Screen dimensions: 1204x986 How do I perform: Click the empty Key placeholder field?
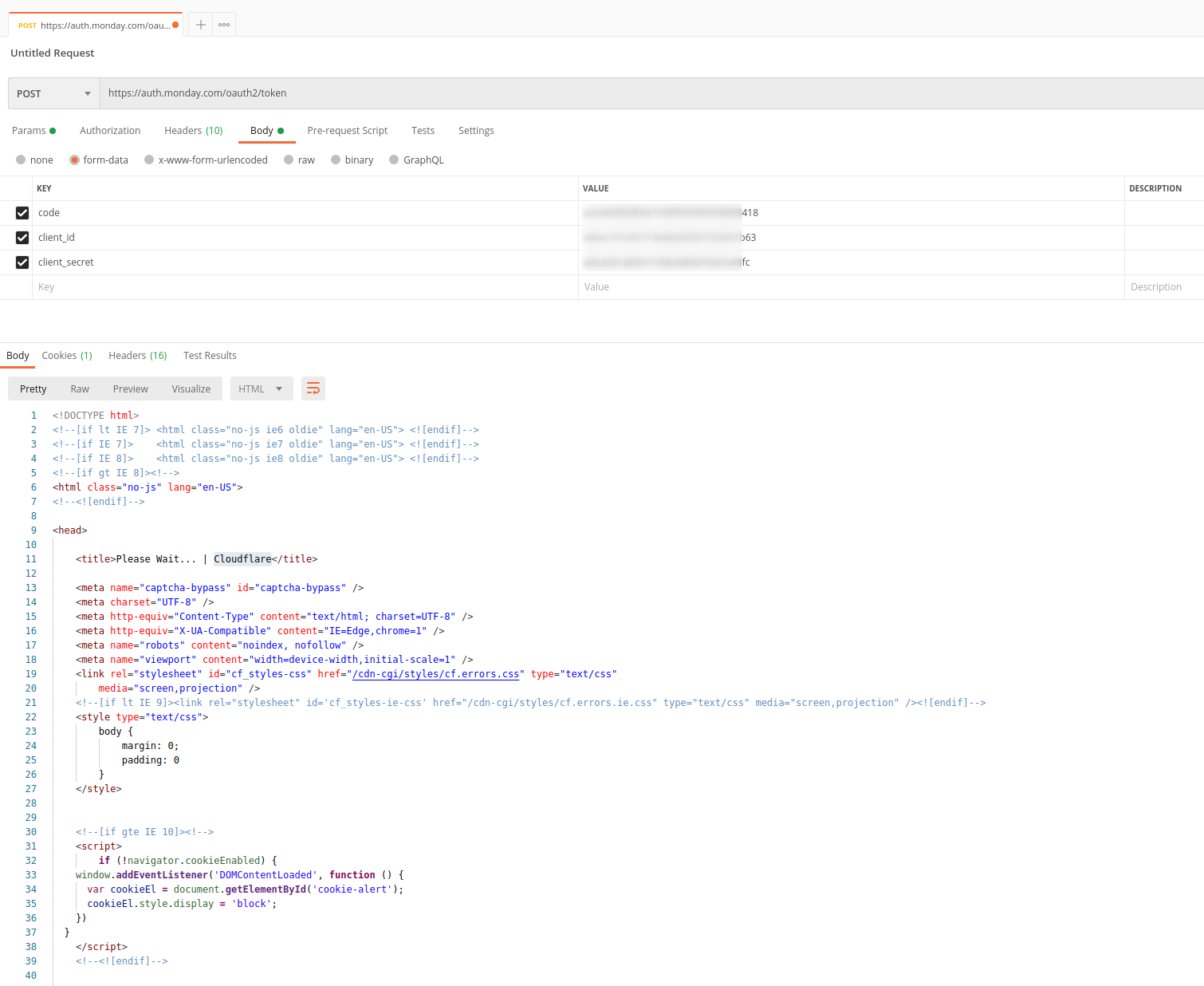(x=305, y=287)
